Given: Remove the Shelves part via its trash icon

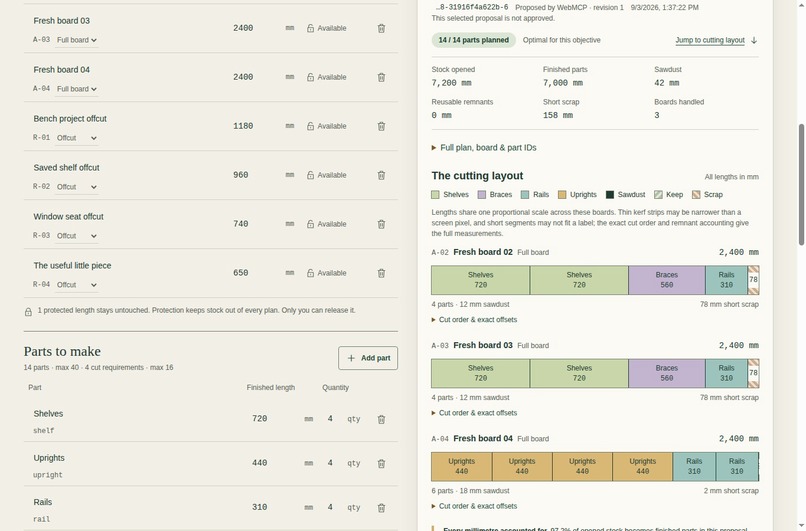Looking at the screenshot, I should coord(381,419).
